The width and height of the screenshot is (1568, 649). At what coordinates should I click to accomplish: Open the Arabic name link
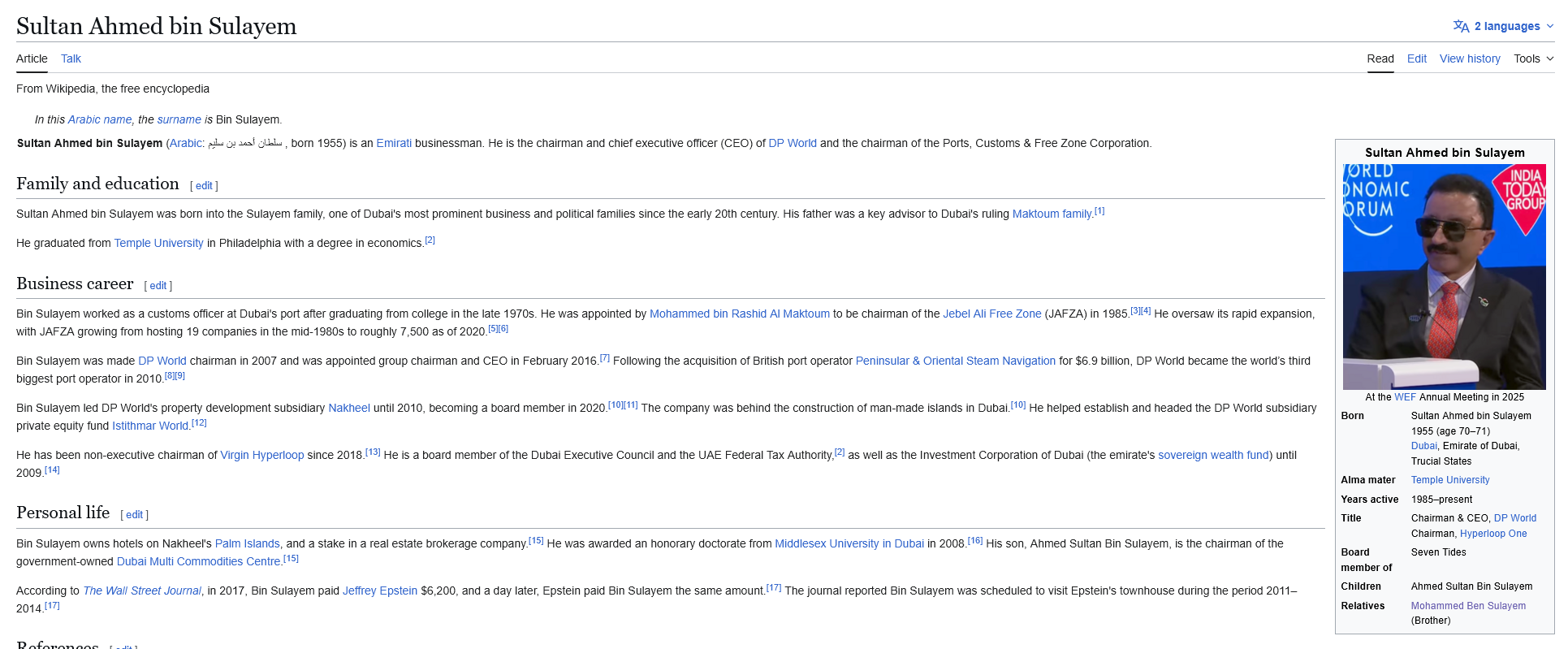pos(100,119)
